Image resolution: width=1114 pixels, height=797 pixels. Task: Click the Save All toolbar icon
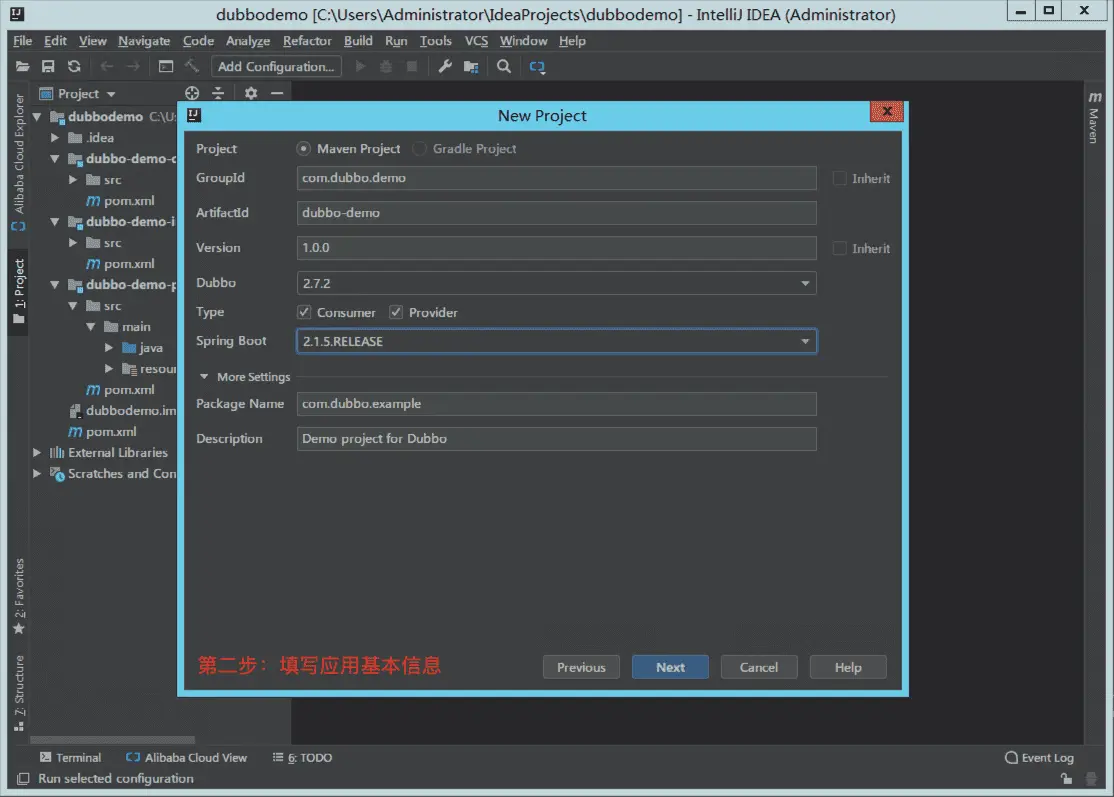point(48,67)
